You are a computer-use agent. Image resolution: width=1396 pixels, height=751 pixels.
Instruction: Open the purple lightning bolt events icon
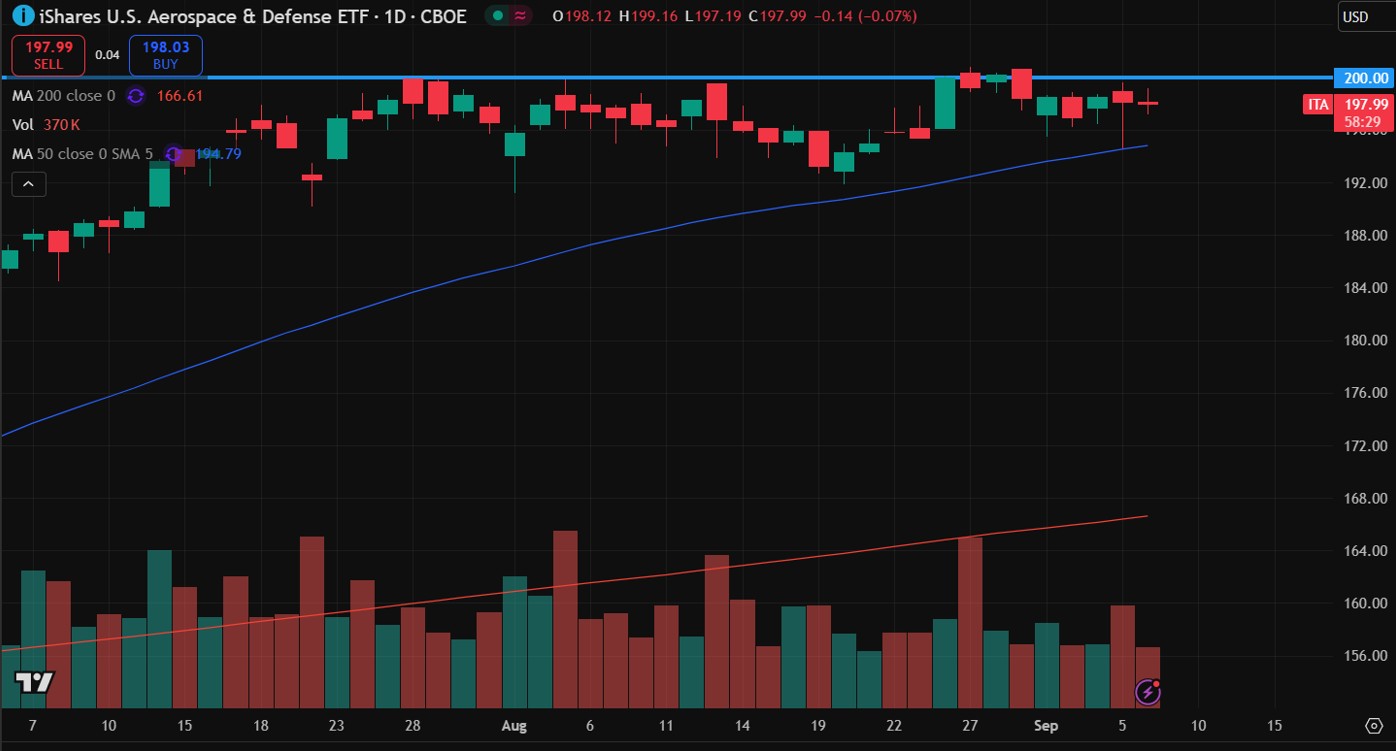(1149, 691)
